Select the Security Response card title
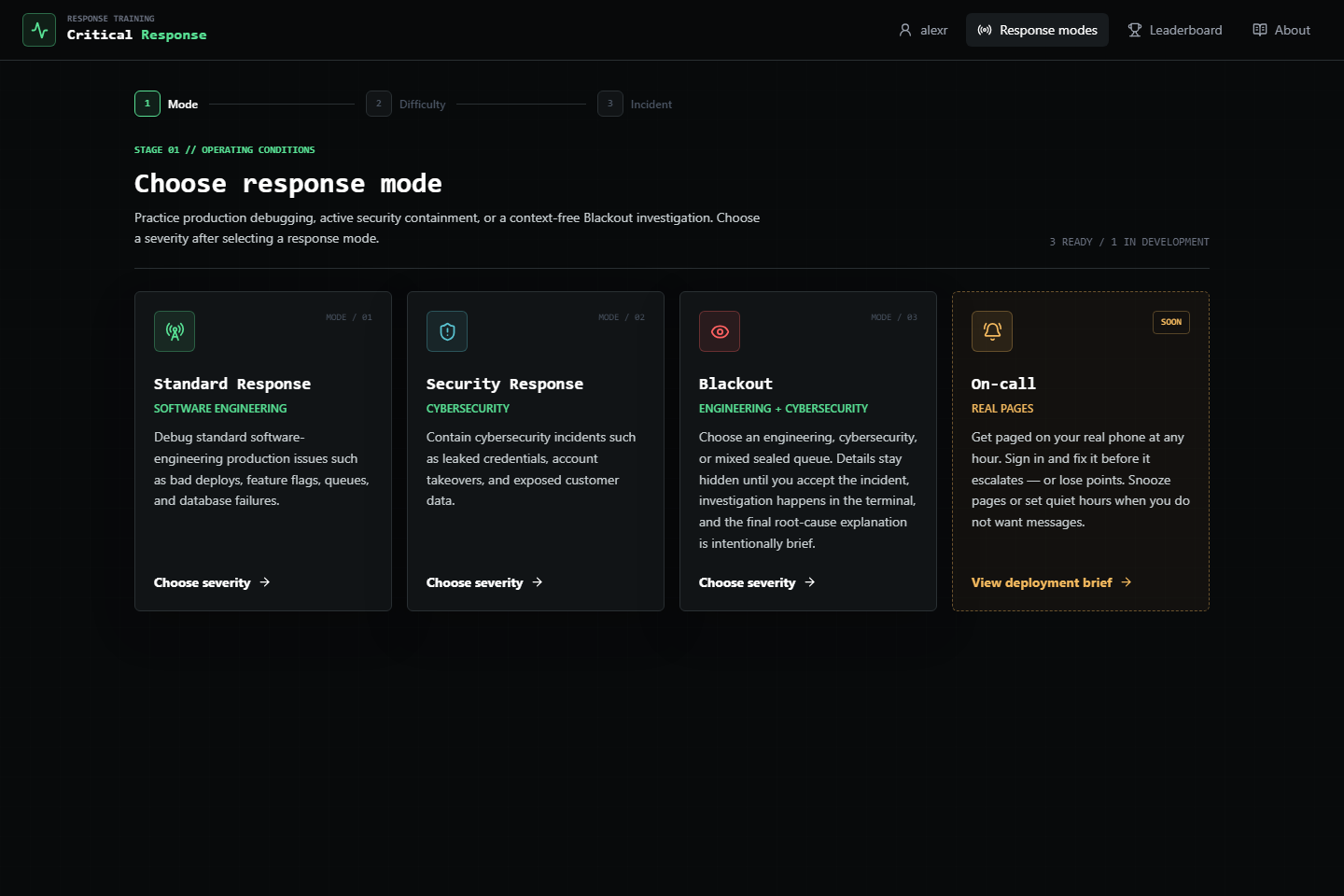The height and width of the screenshot is (896, 1344). pos(505,384)
